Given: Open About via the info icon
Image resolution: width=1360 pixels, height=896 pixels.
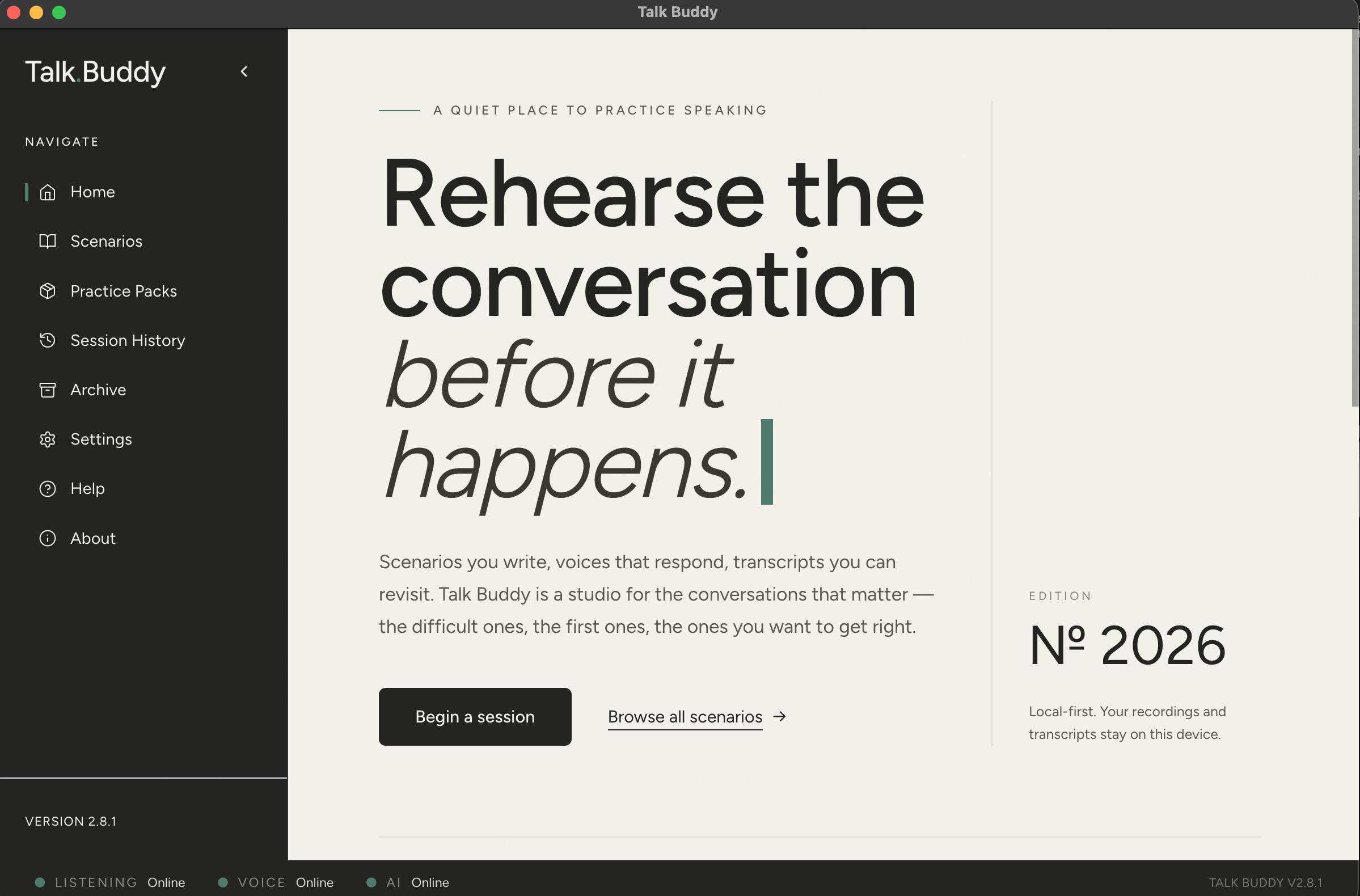Looking at the screenshot, I should pos(48,538).
